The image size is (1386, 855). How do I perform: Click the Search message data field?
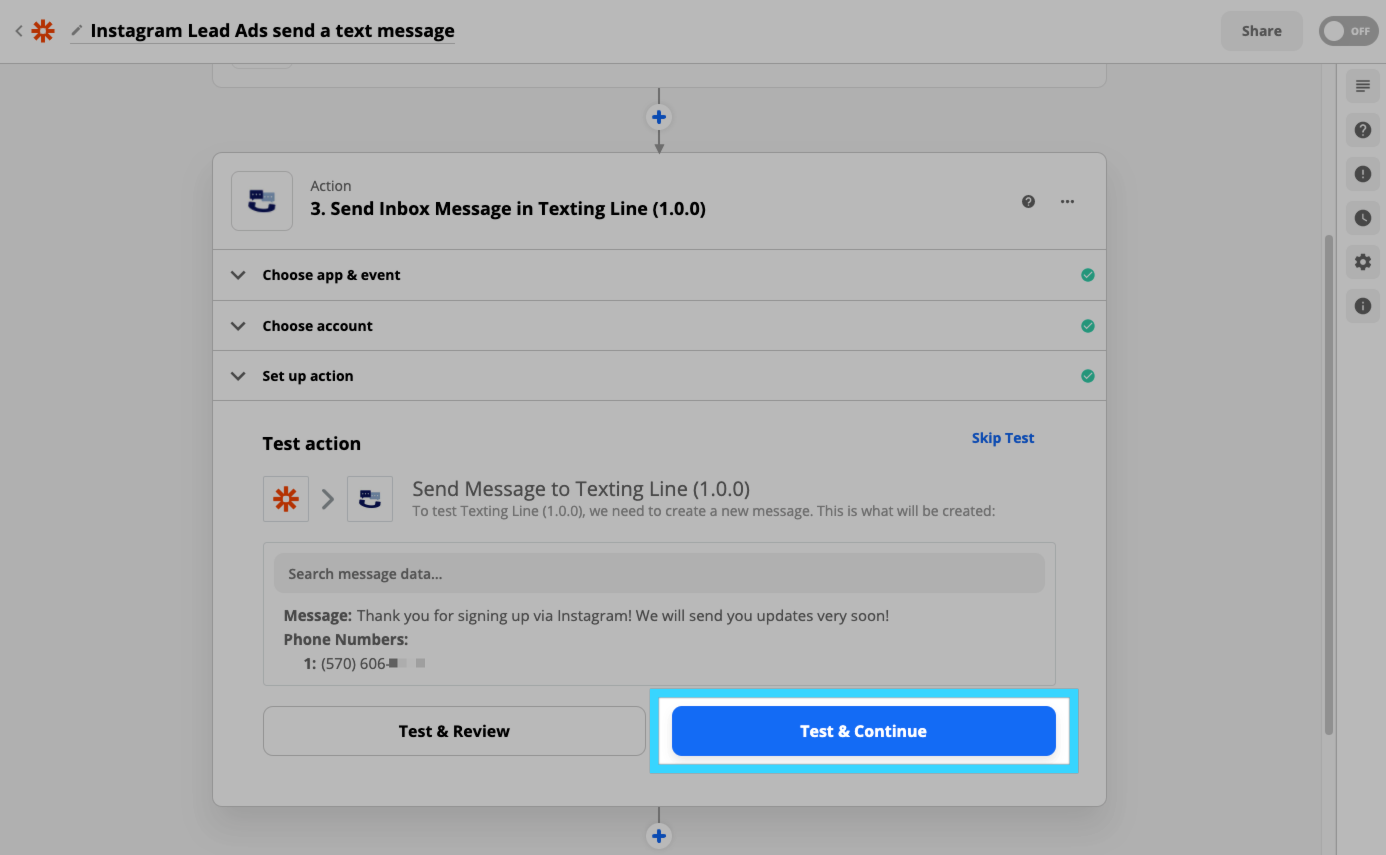click(659, 574)
